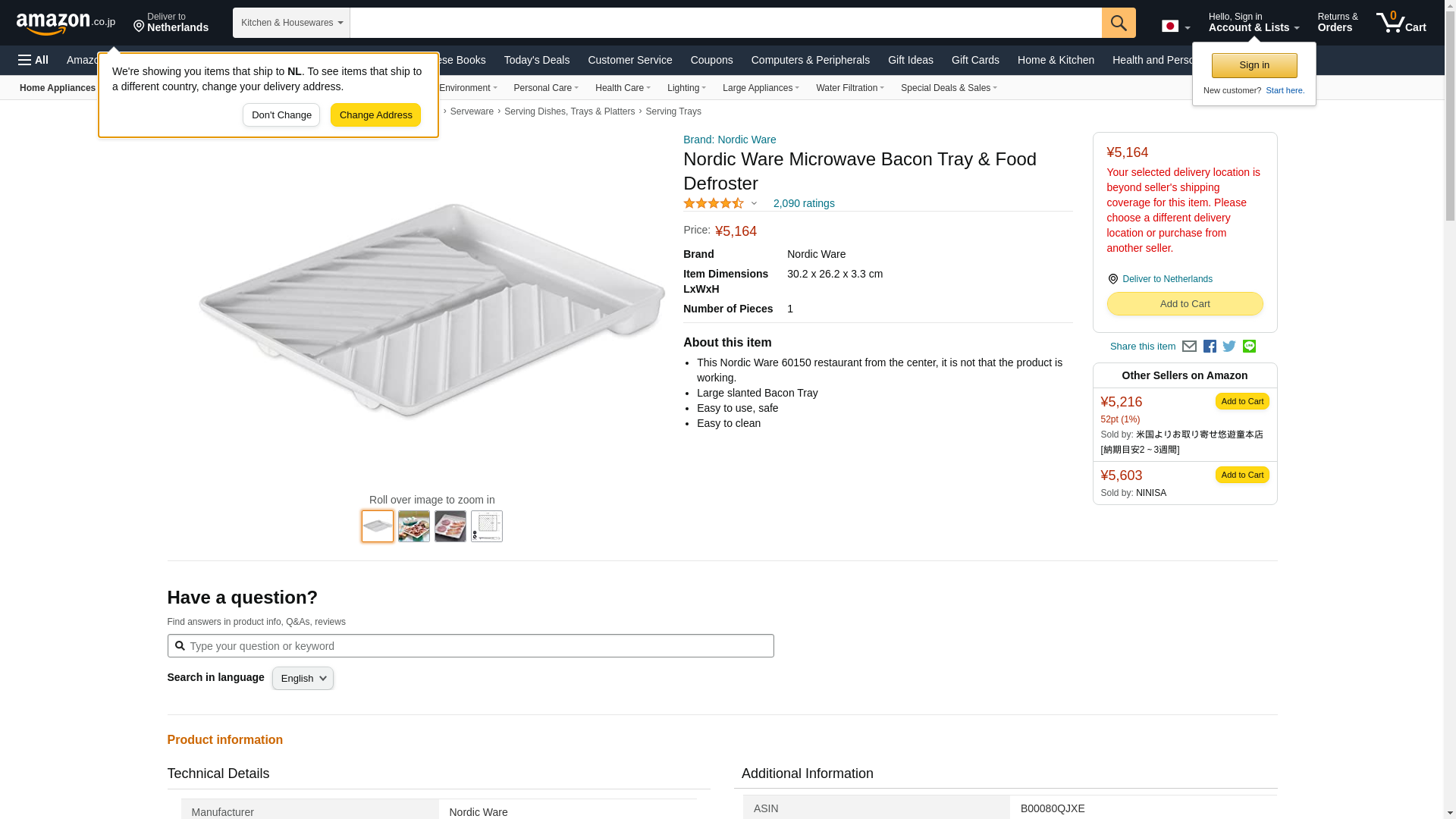1456x819 pixels.
Task: Open the Large Appliances submenu
Action: click(x=761, y=88)
